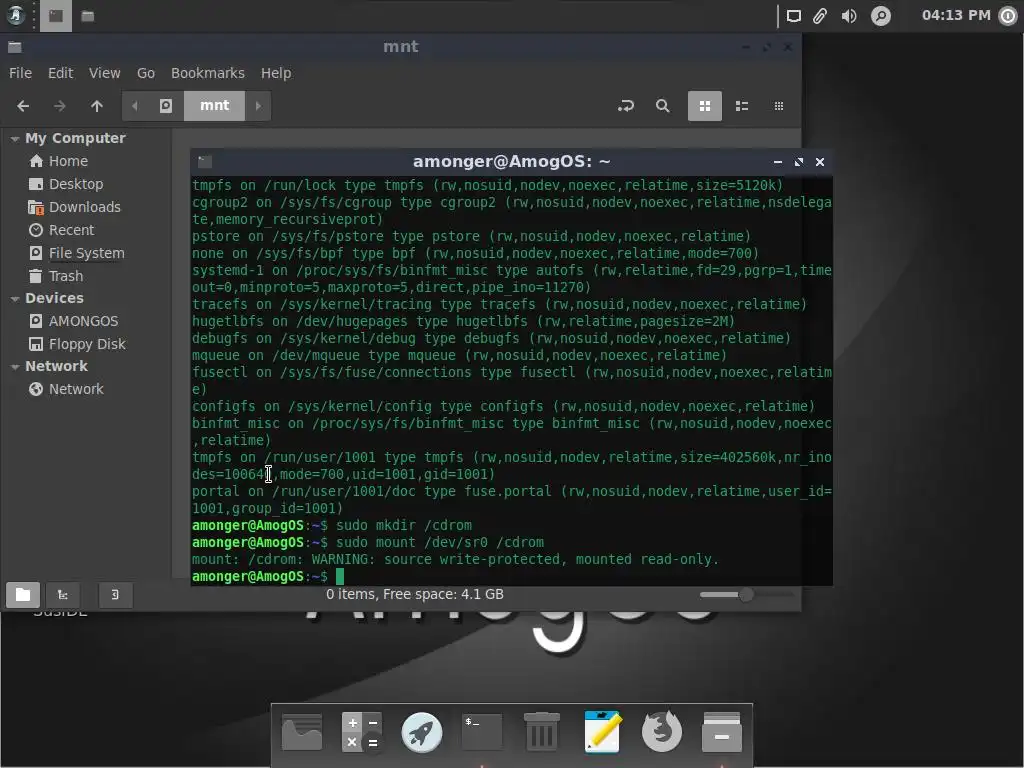Select the mnt path breadcrumb
1024x768 pixels.
(x=214, y=106)
